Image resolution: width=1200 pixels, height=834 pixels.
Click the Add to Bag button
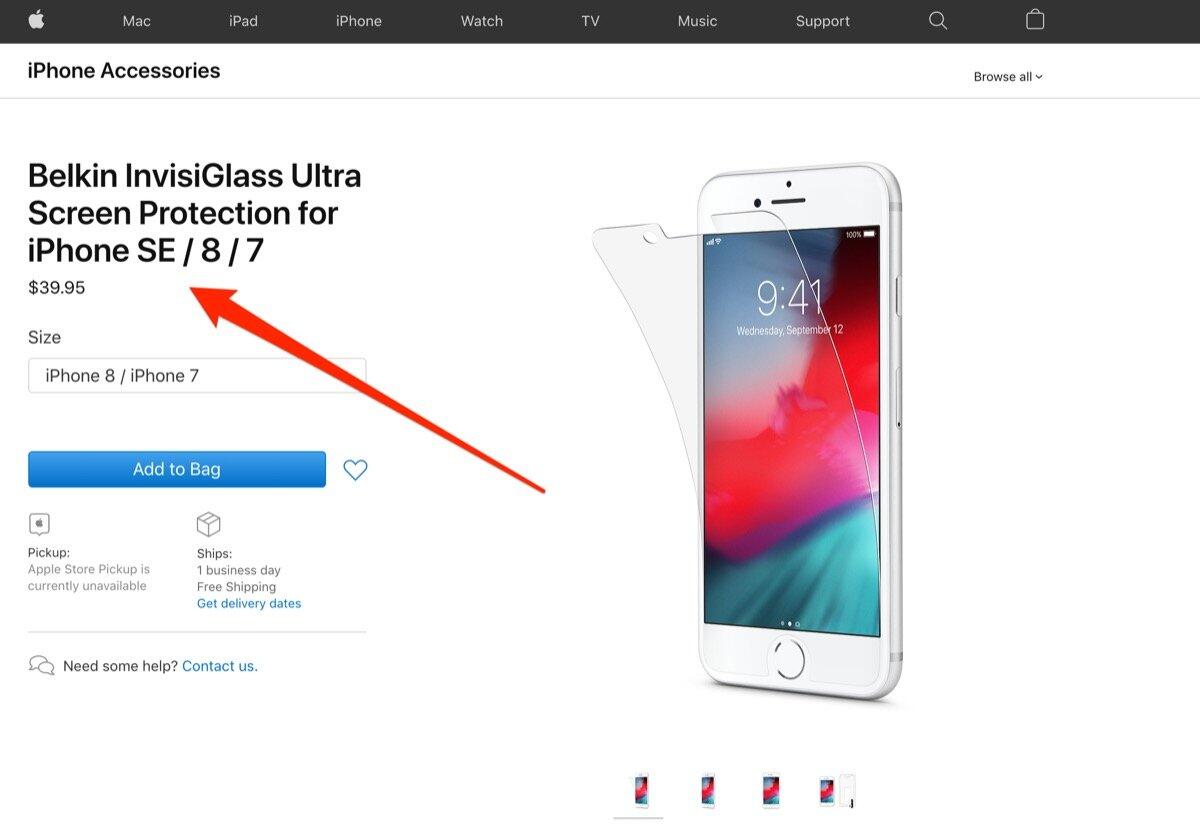click(x=177, y=469)
